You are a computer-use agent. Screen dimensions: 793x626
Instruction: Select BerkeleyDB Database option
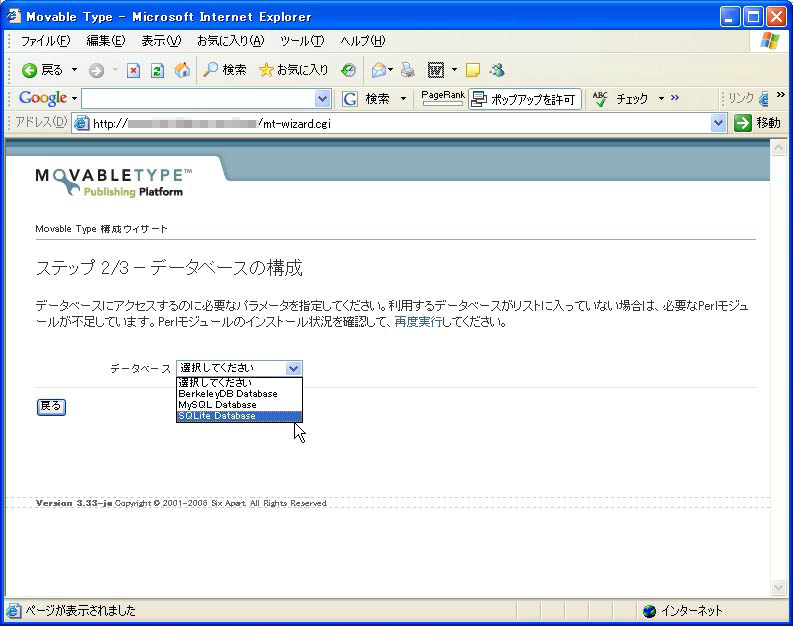(x=239, y=394)
